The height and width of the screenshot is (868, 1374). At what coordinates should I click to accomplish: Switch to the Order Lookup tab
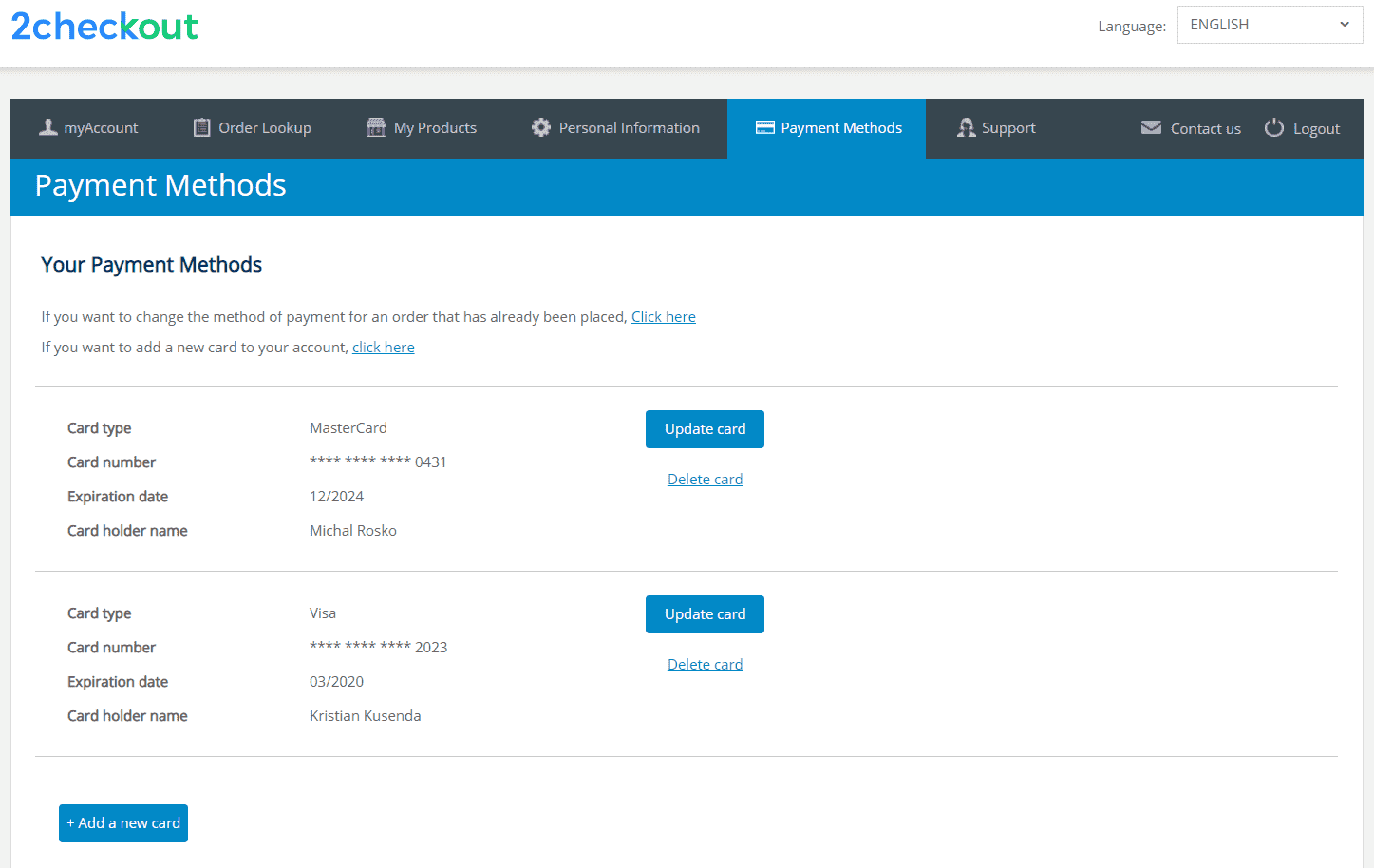coord(262,127)
